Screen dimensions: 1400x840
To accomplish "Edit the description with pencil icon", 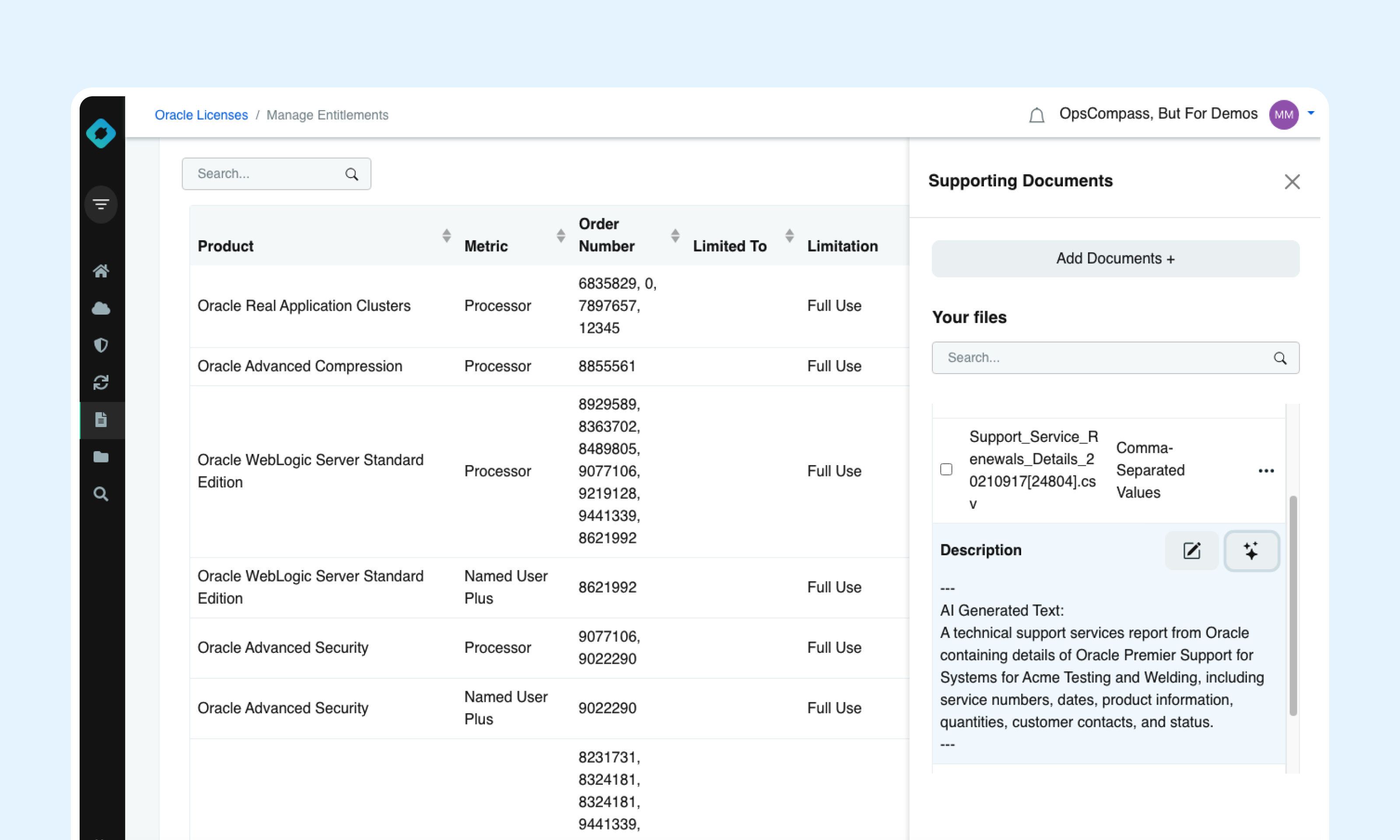I will 1192,550.
